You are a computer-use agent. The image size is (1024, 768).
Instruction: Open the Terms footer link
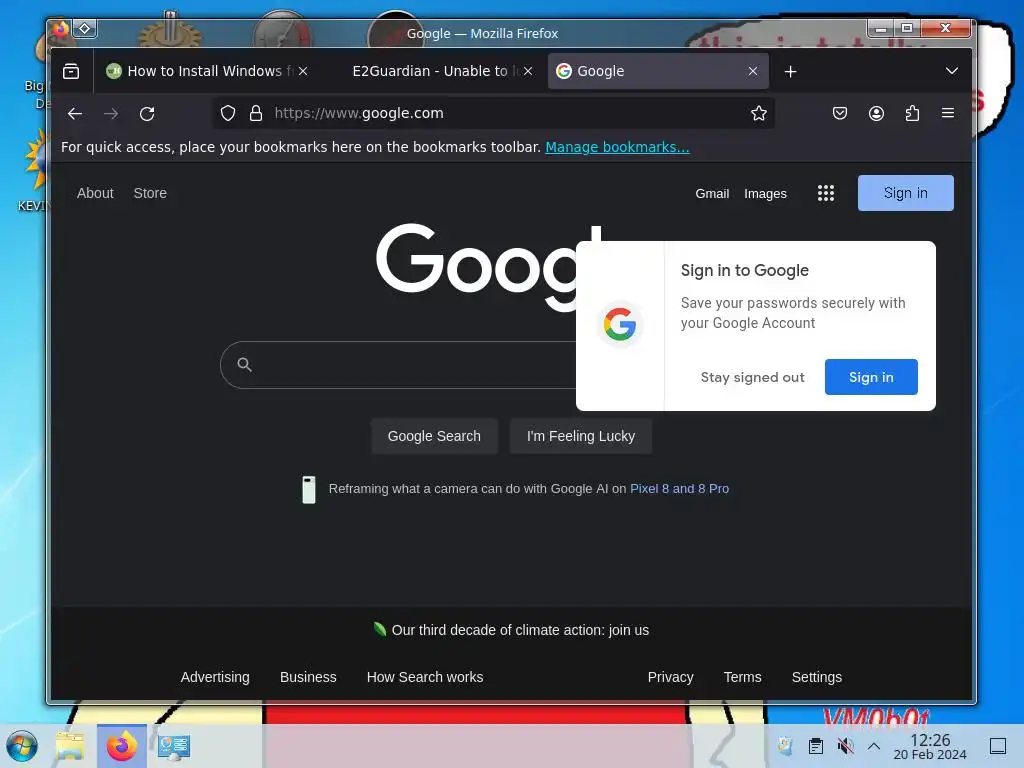[742, 677]
